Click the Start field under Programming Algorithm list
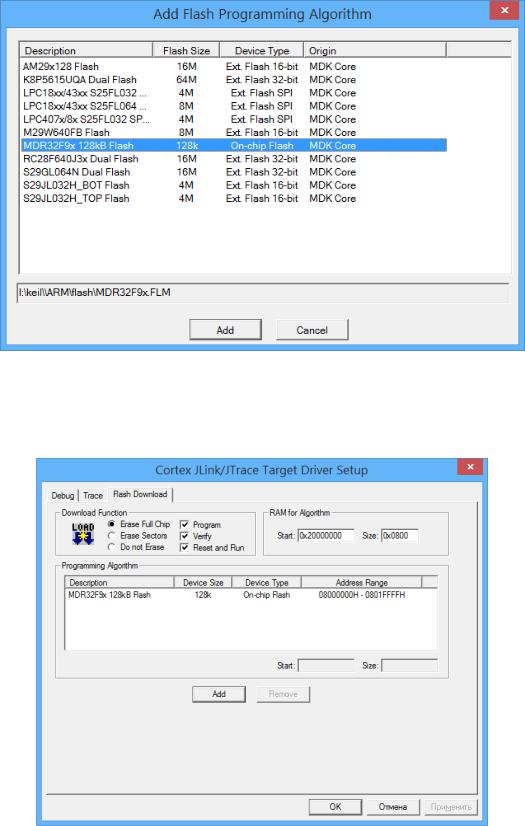Image resolution: width=525 pixels, height=826 pixels. (x=326, y=666)
